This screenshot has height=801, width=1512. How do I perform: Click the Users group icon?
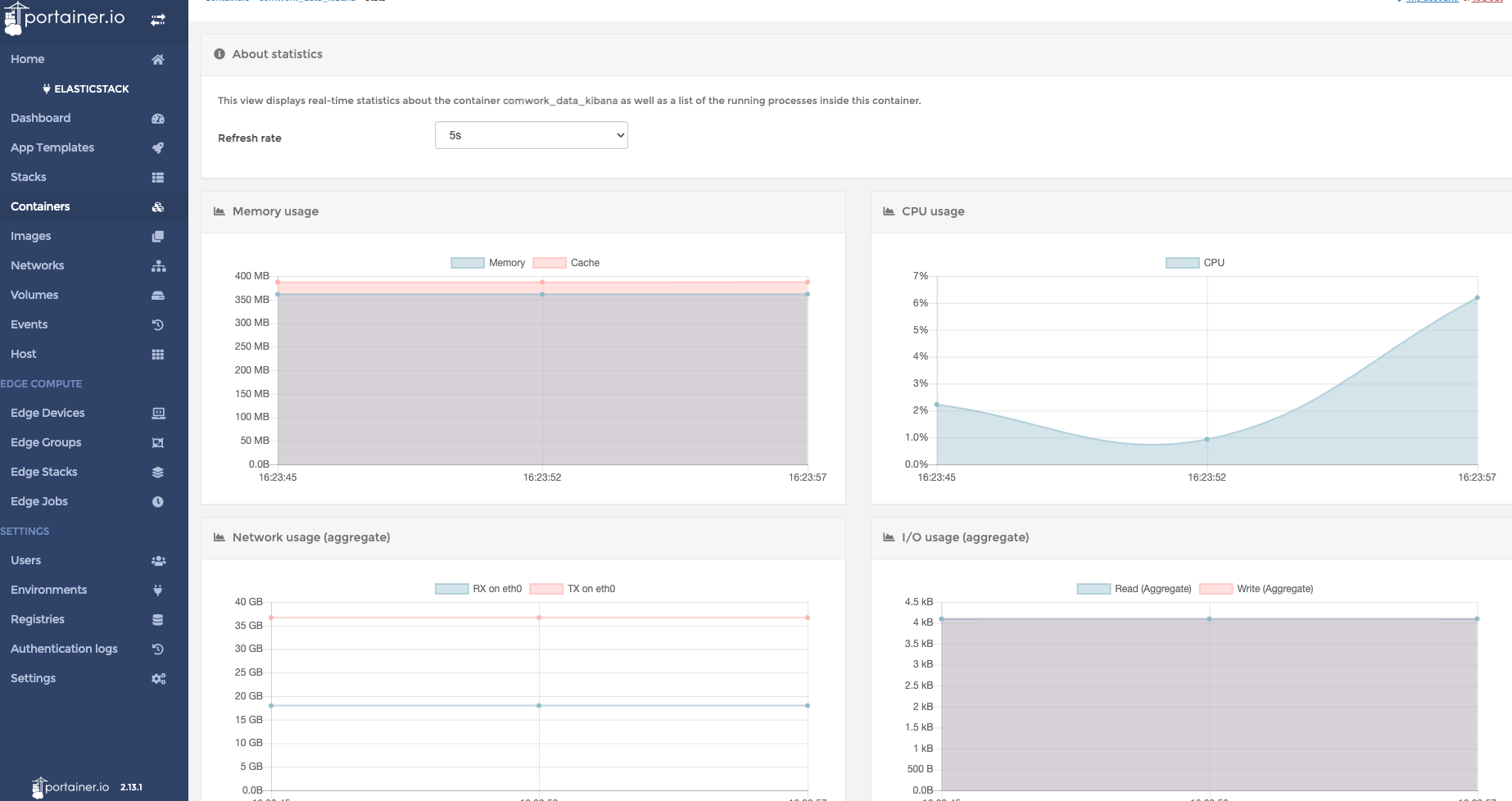tap(158, 561)
